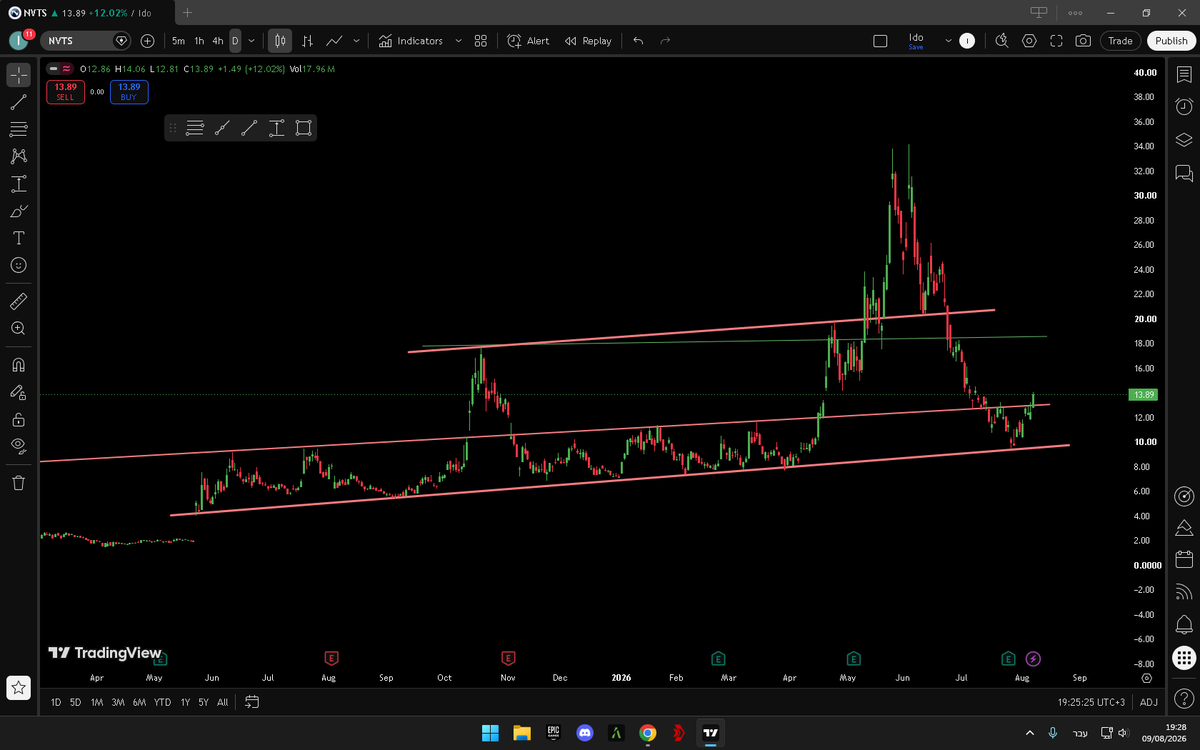Image resolution: width=1200 pixels, height=750 pixels.
Task: Open the notifications bell panel
Action: 1184,625
